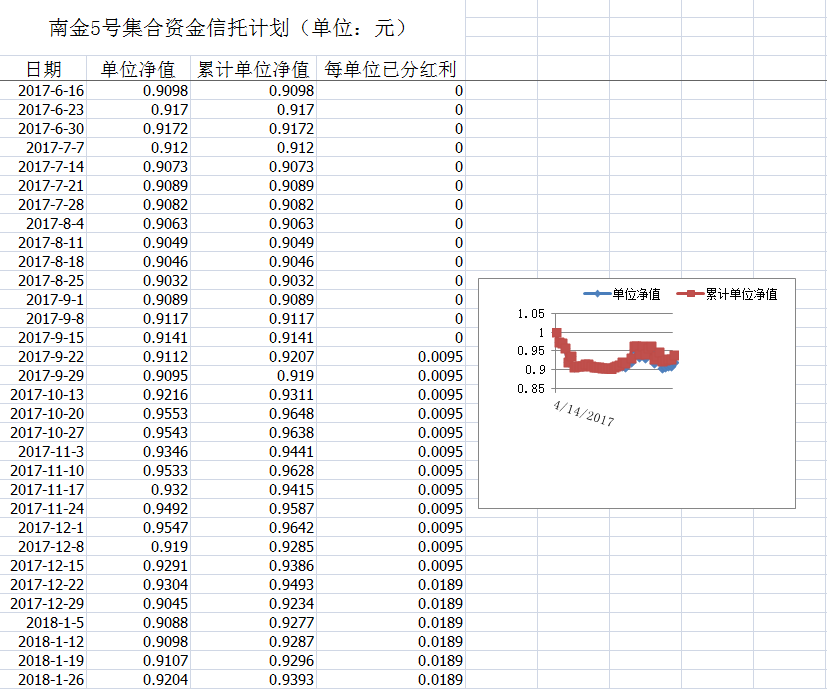The height and width of the screenshot is (689, 827).
Task: Click the date cell 2017-12-1
Action: pos(51,528)
